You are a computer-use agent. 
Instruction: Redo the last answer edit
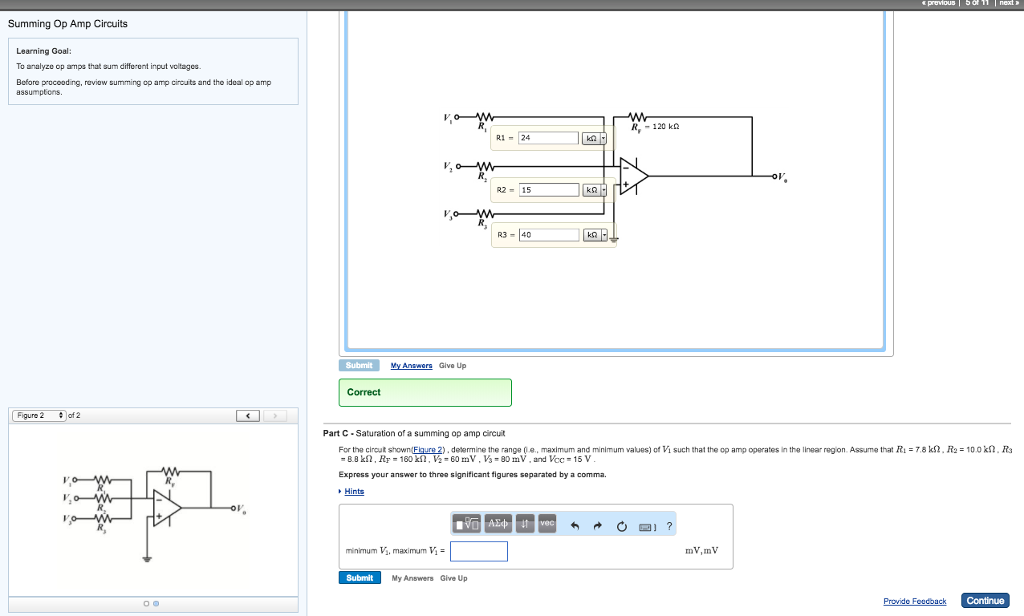pyautogui.click(x=598, y=523)
